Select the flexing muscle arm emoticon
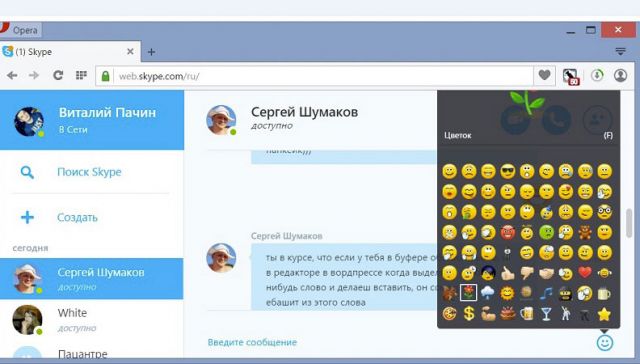The width and height of the screenshot is (640, 364). [x=488, y=314]
